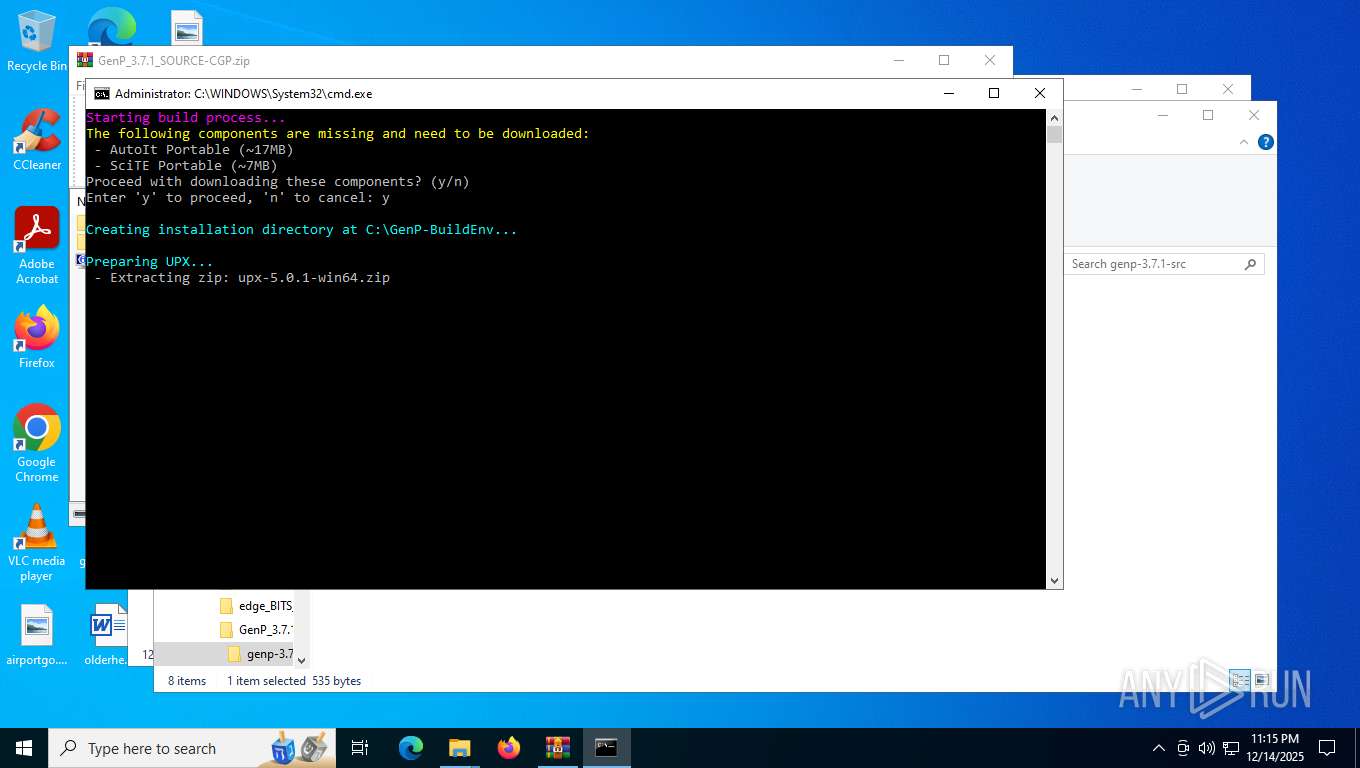Click 'Extracting zip: upx-5.0.1-win64.zip' line

click(x=250, y=278)
